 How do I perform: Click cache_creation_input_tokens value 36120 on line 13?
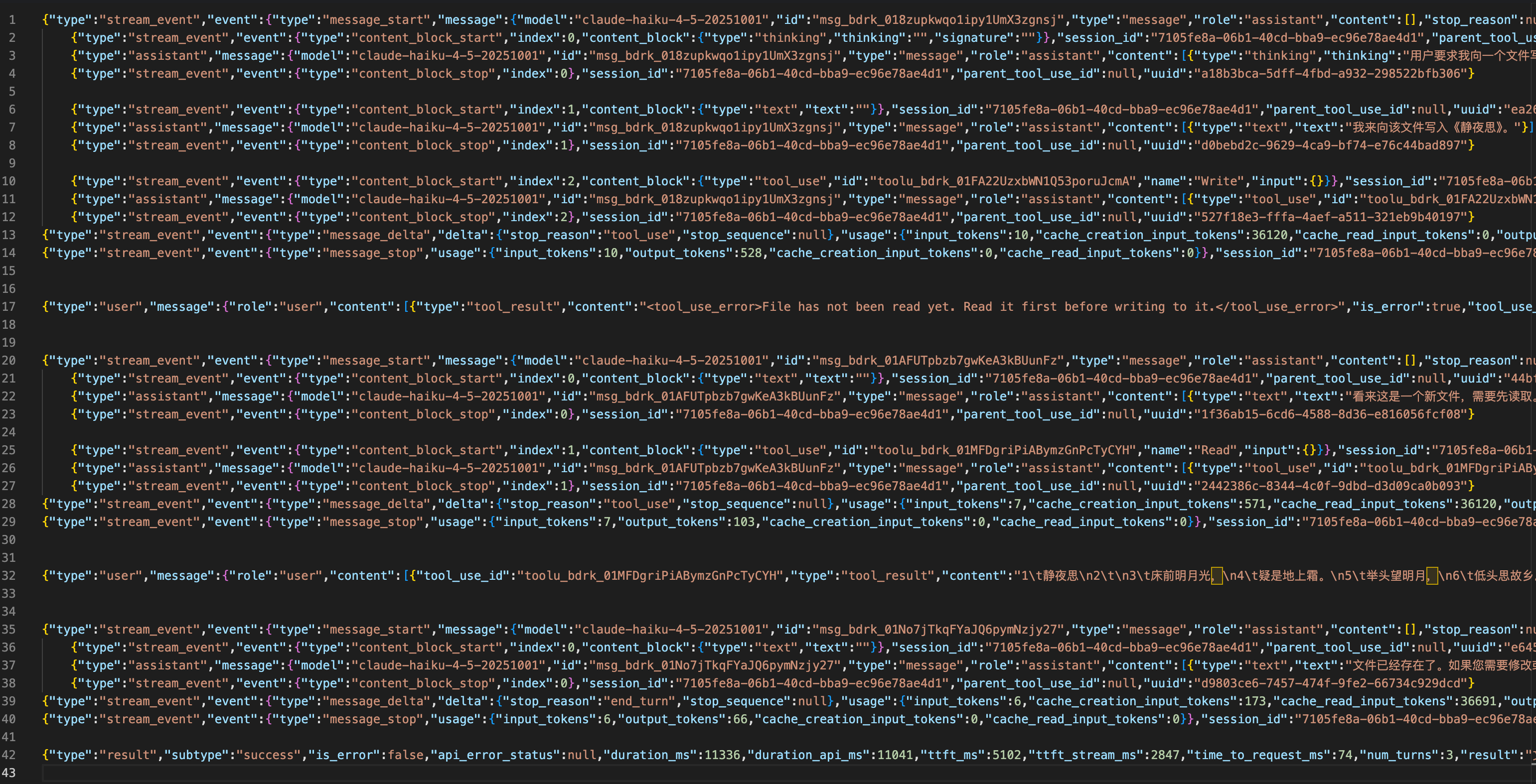pyautogui.click(x=1269, y=235)
